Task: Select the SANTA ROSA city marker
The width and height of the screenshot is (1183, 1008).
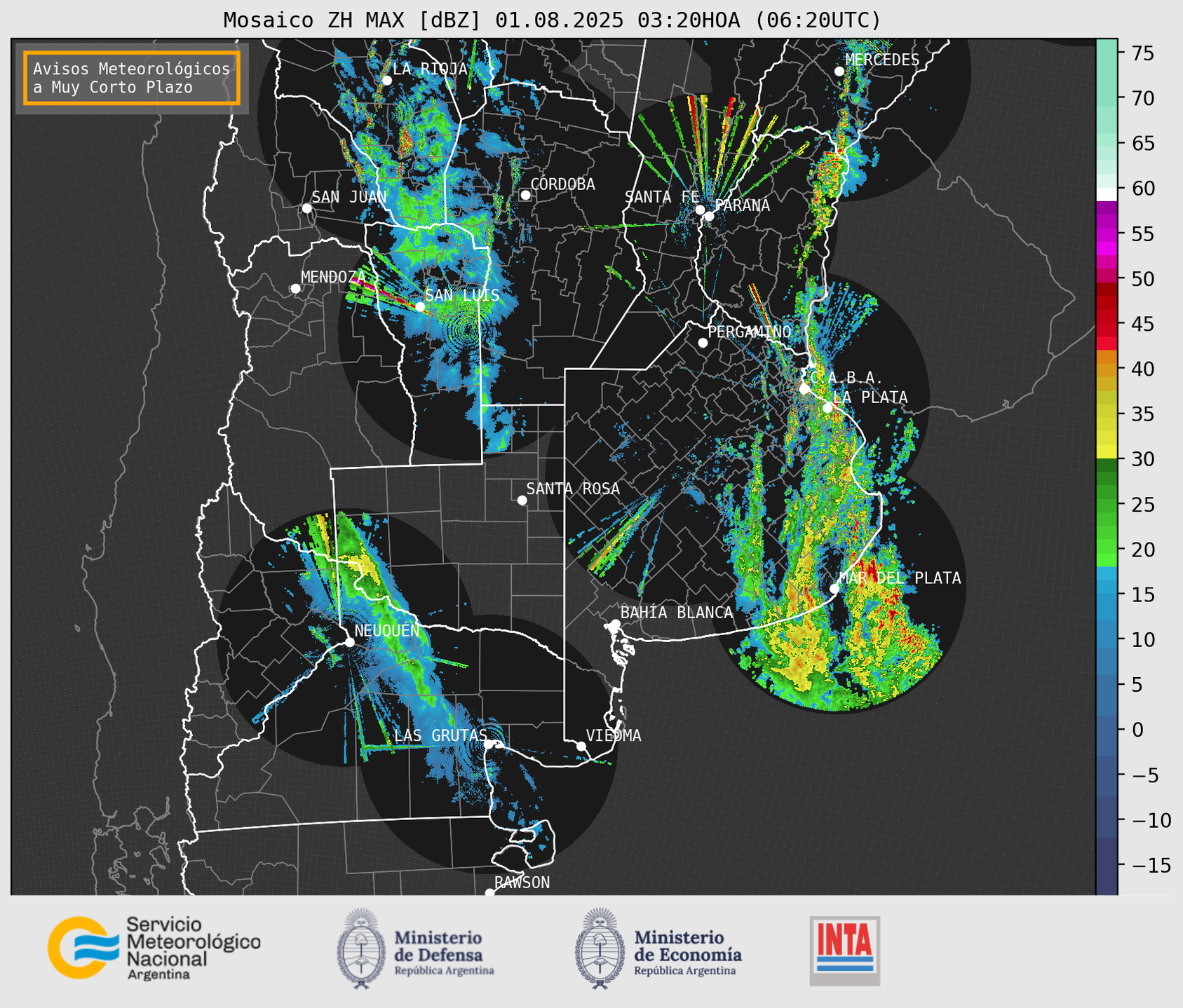Action: tap(522, 500)
